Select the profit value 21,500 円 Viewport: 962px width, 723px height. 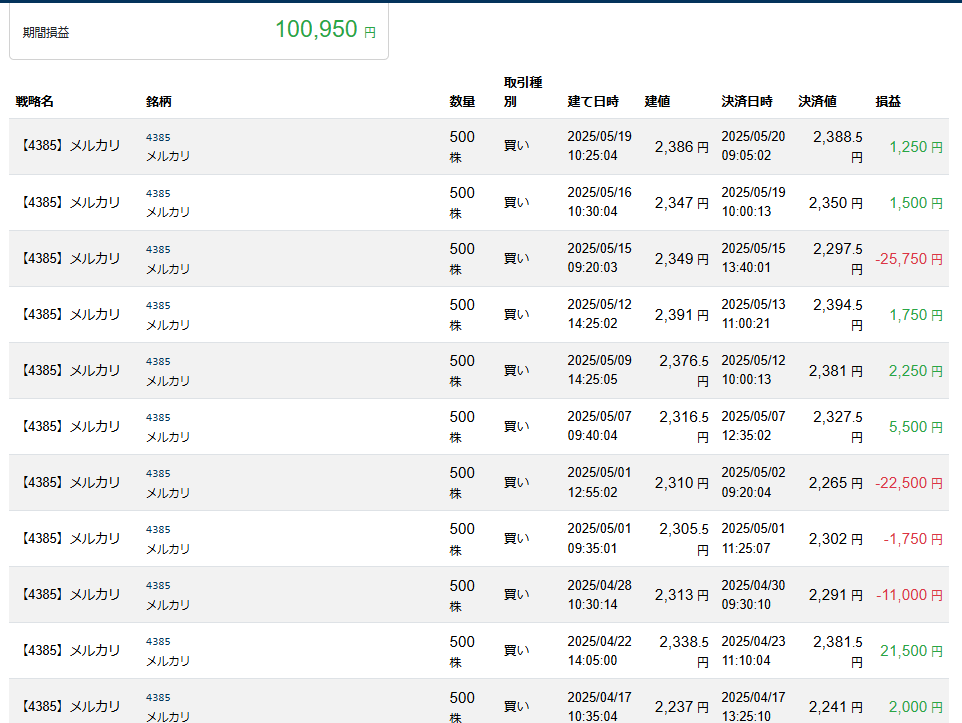click(x=911, y=651)
